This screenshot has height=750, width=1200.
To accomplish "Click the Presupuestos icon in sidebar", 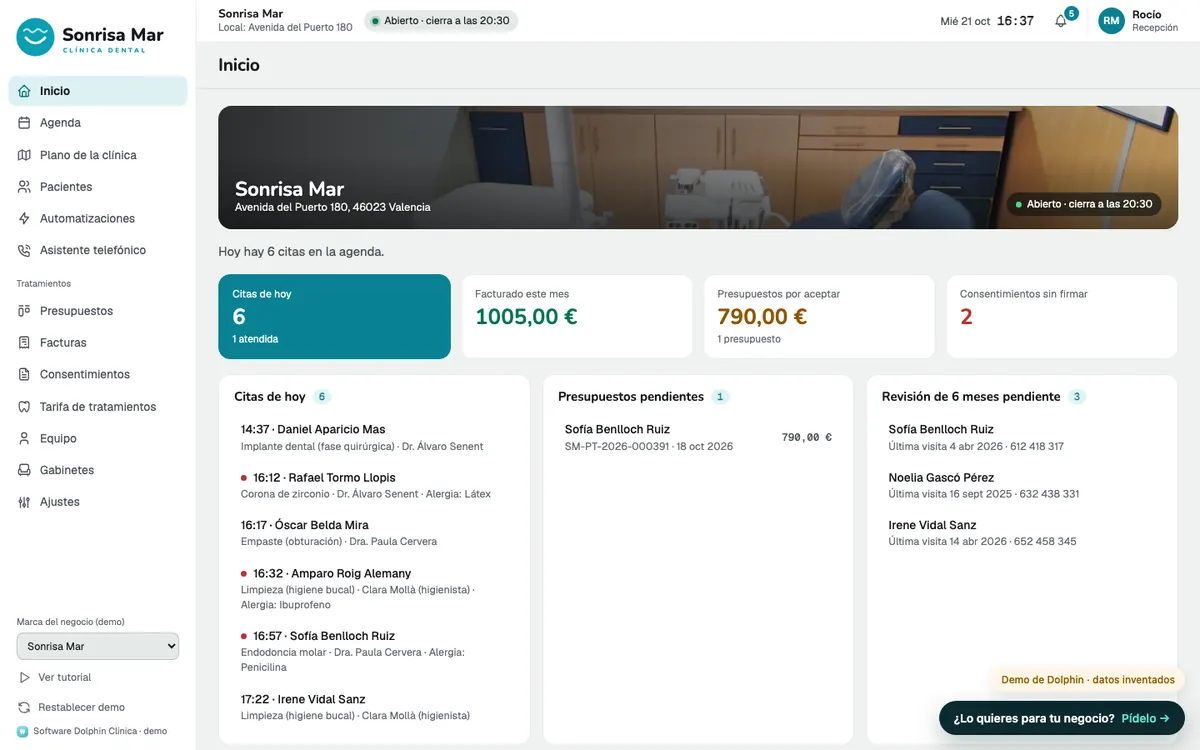I will (24, 311).
